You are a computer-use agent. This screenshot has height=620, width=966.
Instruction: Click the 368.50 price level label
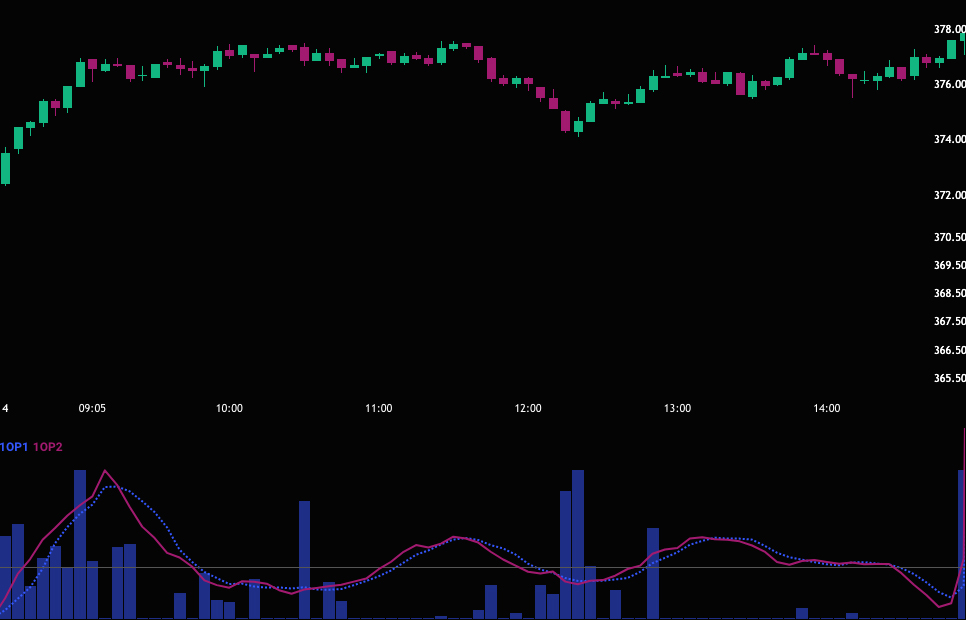pyautogui.click(x=949, y=294)
